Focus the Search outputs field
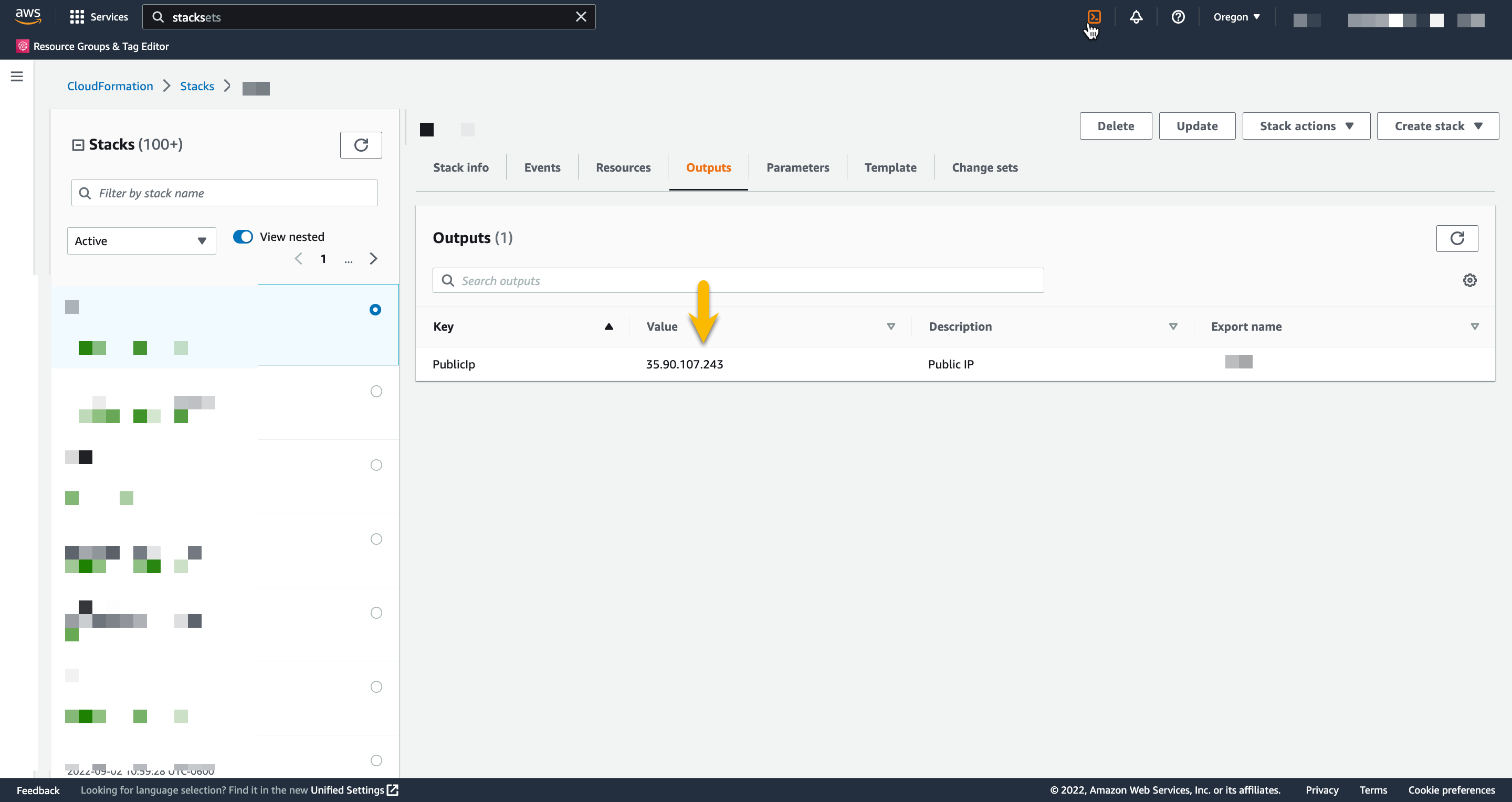 point(745,280)
